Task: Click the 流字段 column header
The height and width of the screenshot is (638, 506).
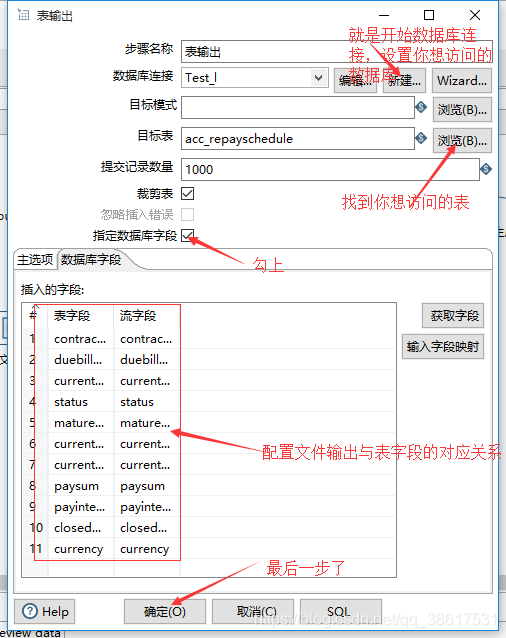Action: click(147, 316)
